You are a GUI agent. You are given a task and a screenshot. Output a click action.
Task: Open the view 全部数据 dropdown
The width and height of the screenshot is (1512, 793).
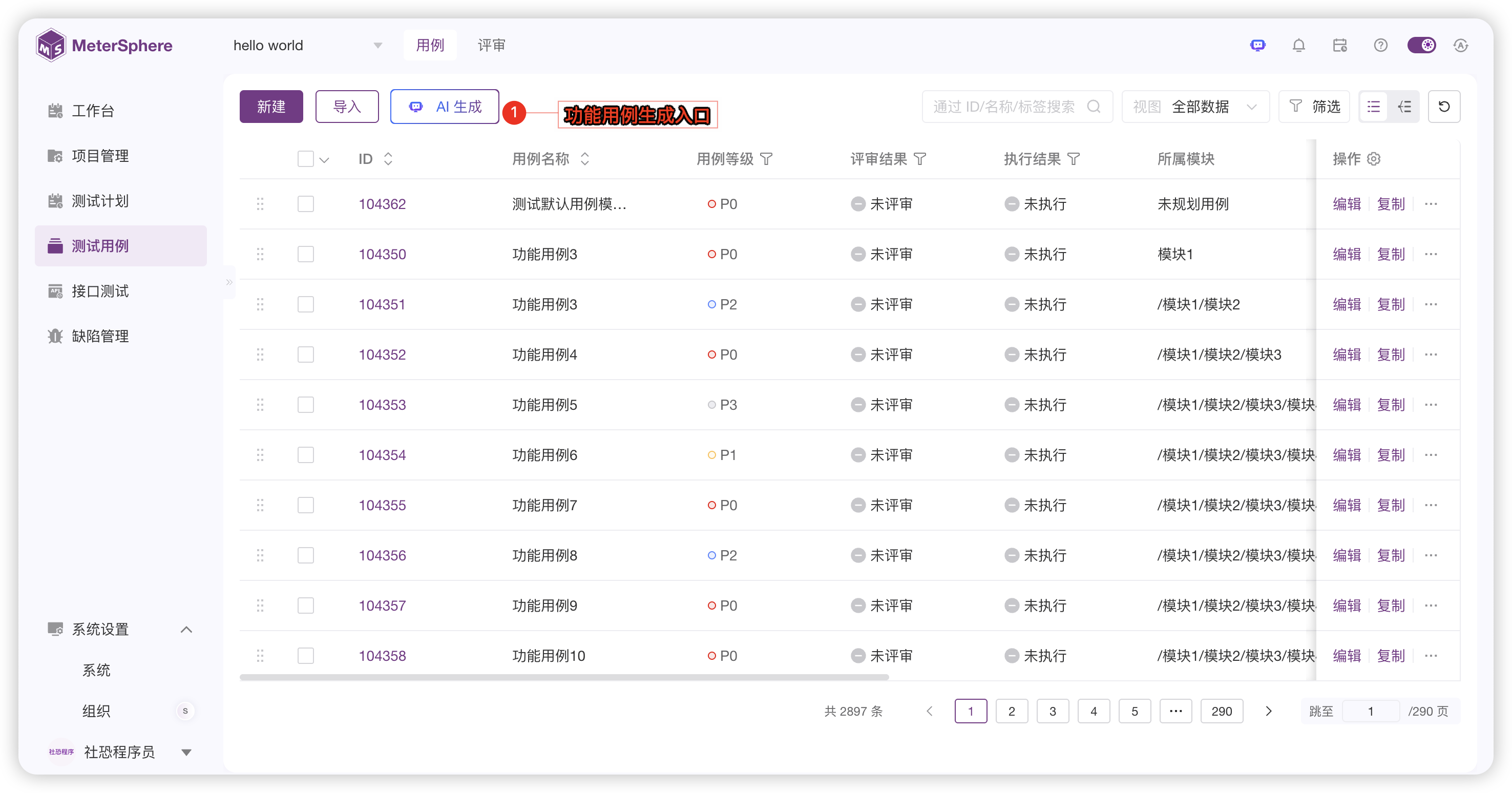[x=1195, y=107]
